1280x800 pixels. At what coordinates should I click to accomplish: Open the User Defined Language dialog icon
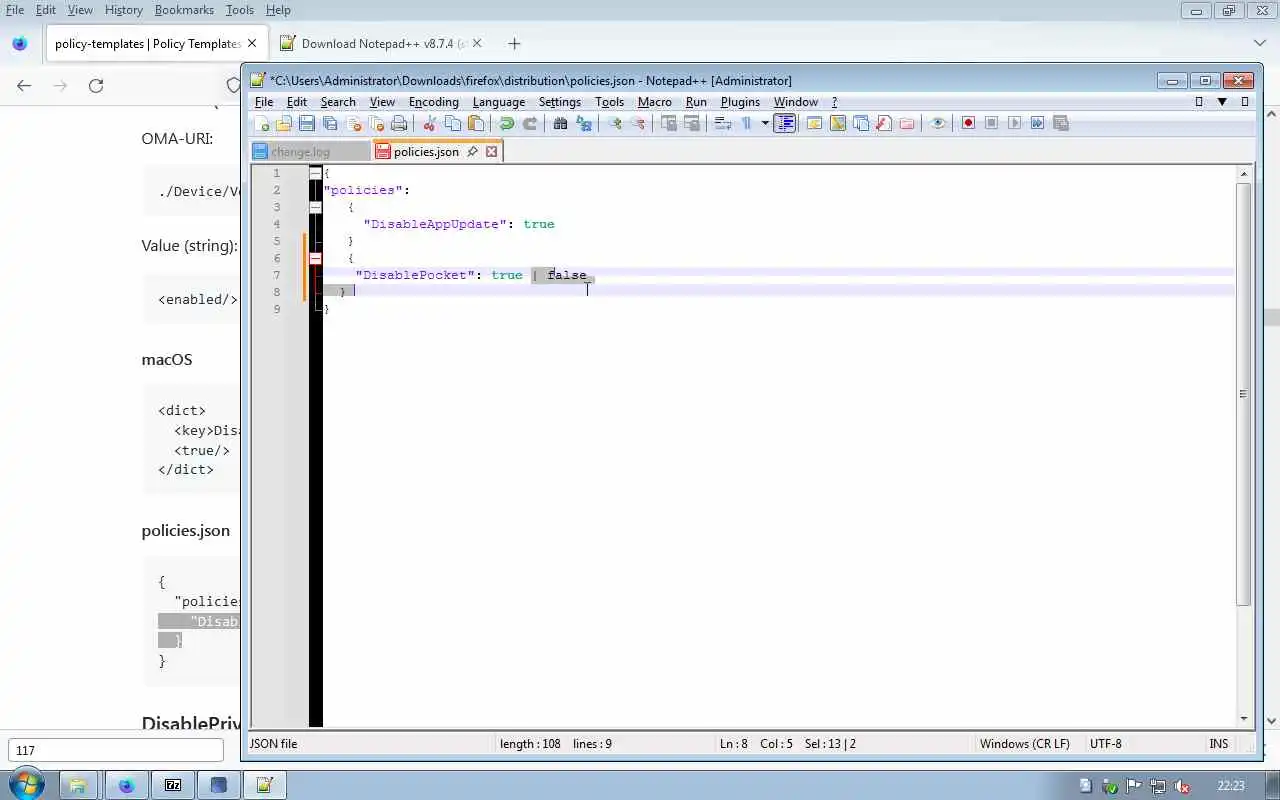tap(814, 123)
